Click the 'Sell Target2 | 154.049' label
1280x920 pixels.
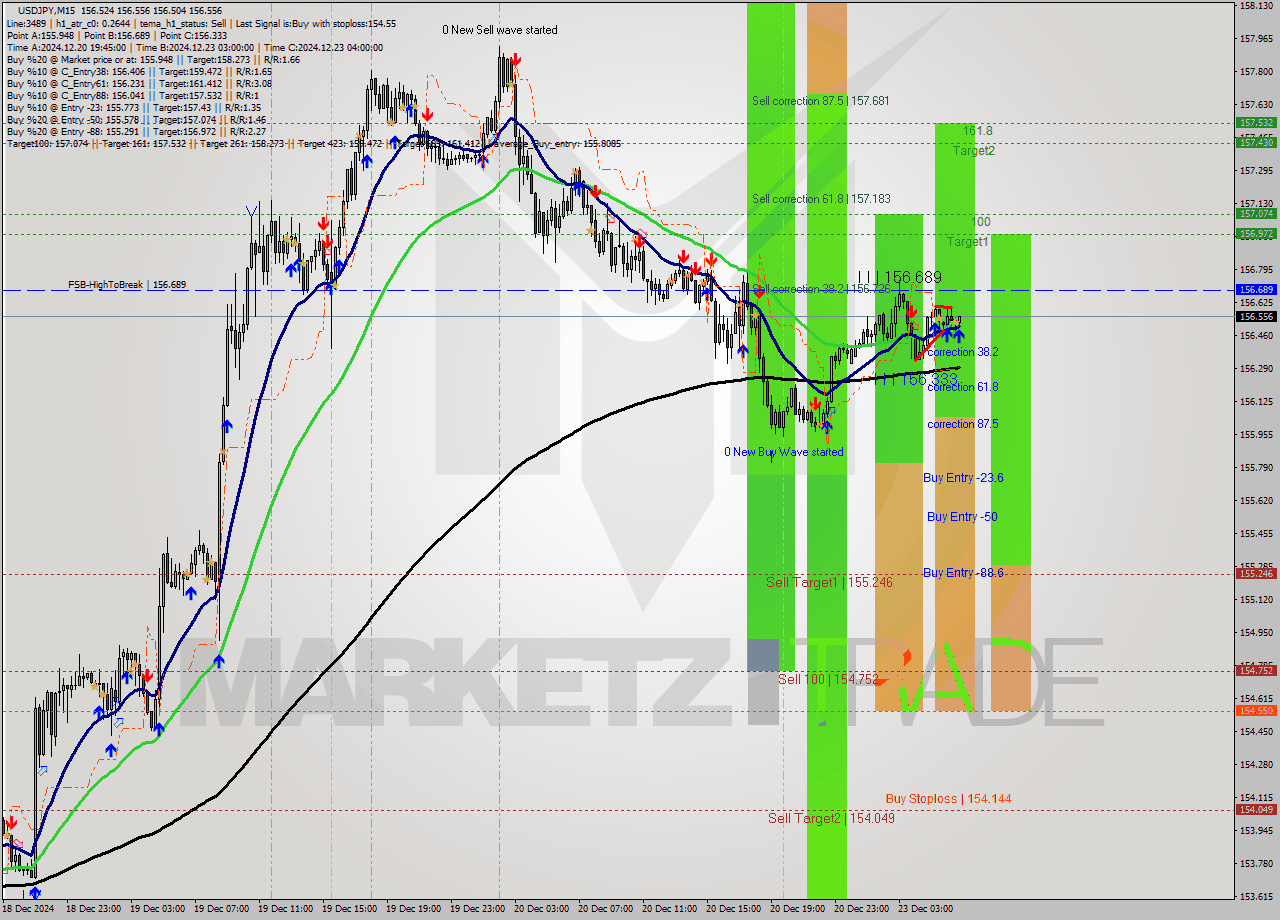831,818
